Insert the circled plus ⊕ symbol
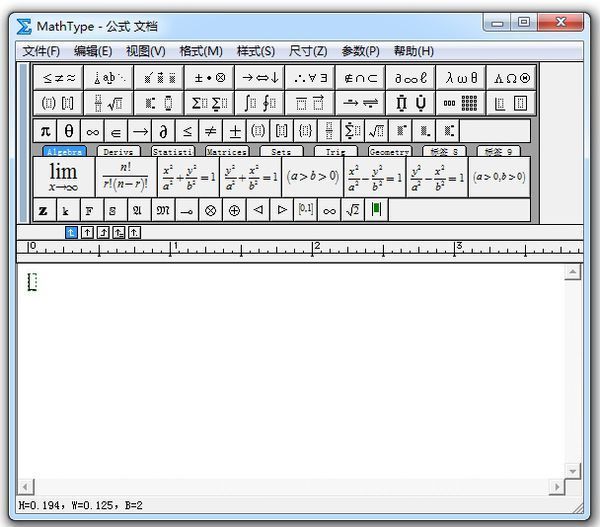Viewport: 600px width, 527px height. tap(234, 210)
